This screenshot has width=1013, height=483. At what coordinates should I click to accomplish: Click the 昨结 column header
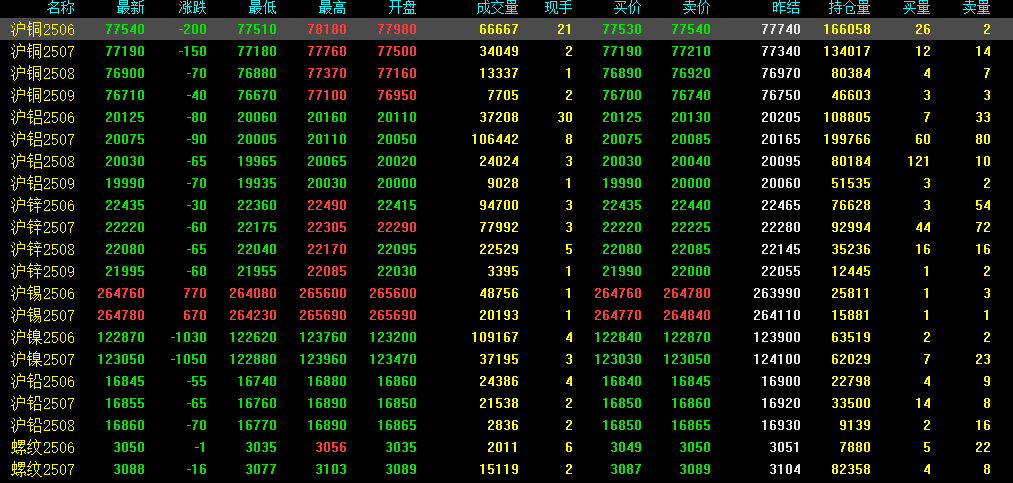point(786,8)
